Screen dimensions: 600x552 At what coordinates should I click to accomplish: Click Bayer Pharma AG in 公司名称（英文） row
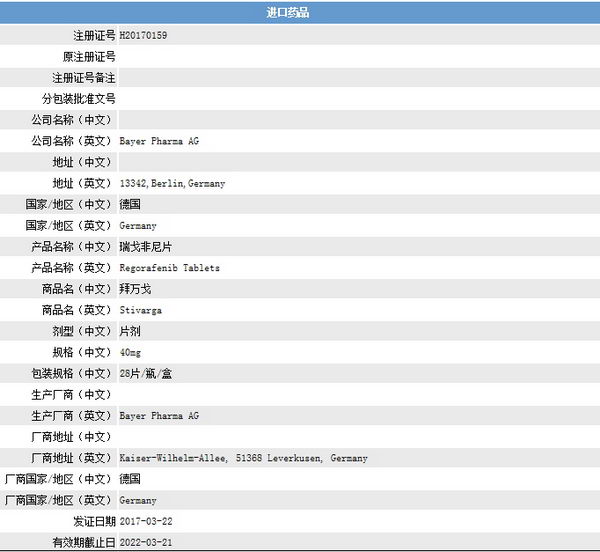[159, 142]
